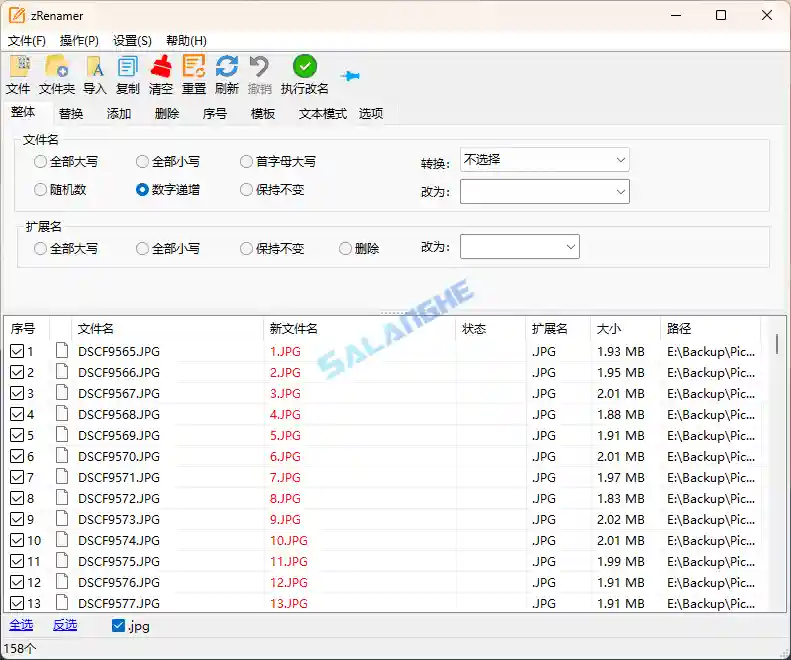The image size is (791, 660).
Task: Click new file name 10.JPG
Action: (x=289, y=540)
